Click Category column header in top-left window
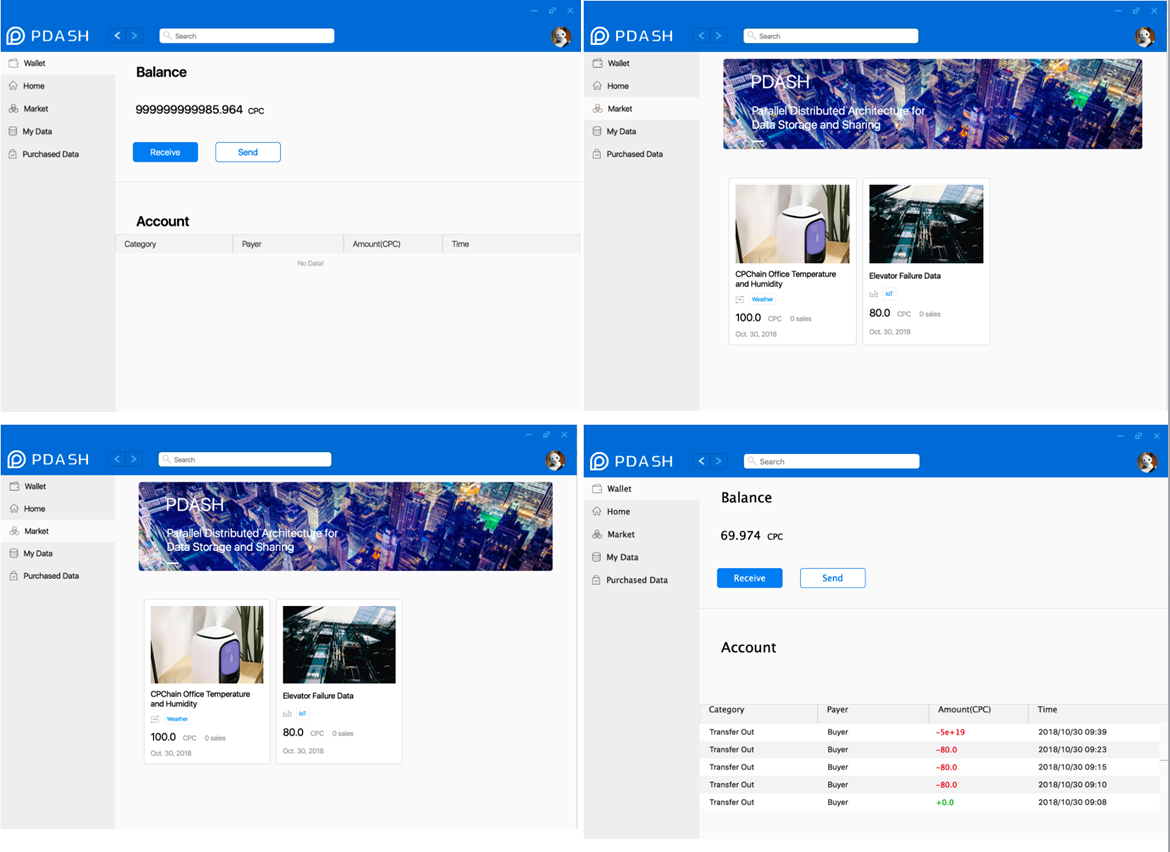This screenshot has width=1170, height=852. tap(174, 244)
